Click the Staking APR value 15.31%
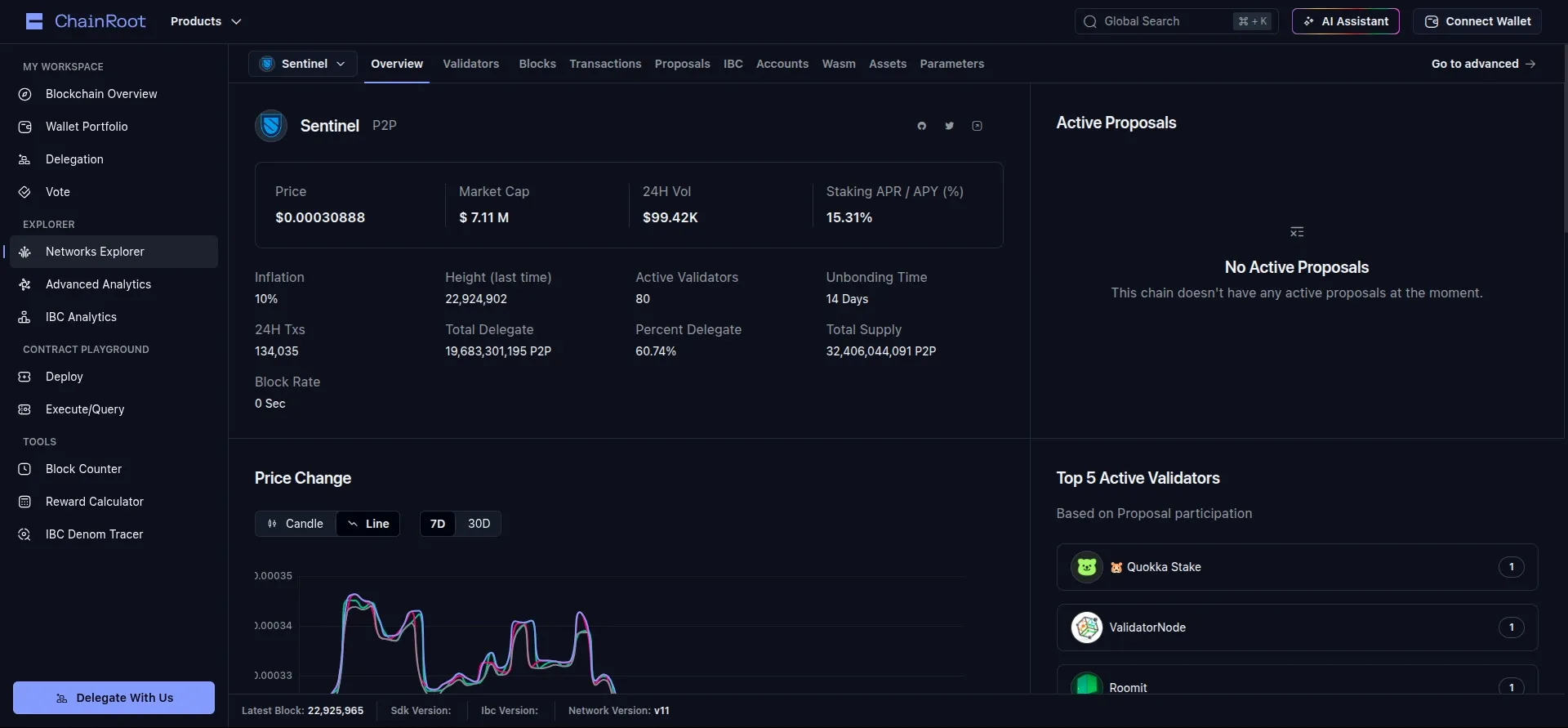Viewport: 1568px width, 728px height. tap(849, 217)
